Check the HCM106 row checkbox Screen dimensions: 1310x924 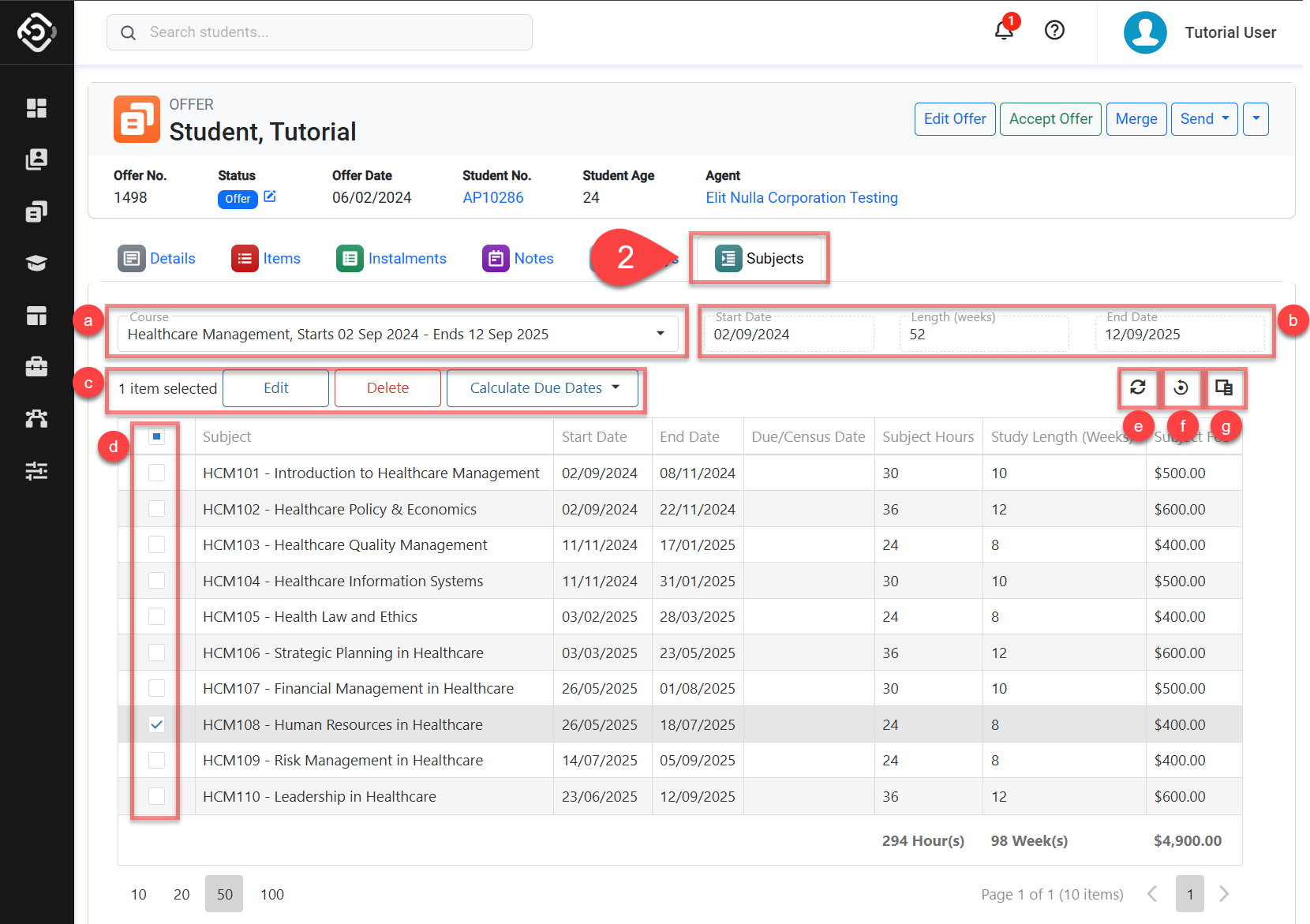coord(156,653)
